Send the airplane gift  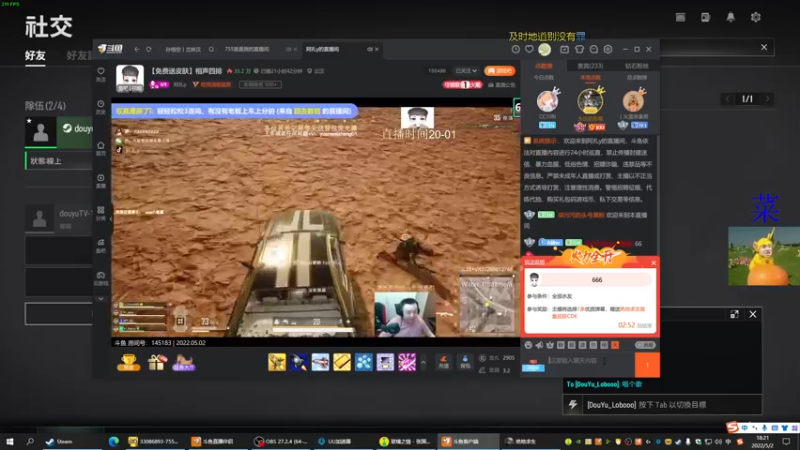point(320,362)
